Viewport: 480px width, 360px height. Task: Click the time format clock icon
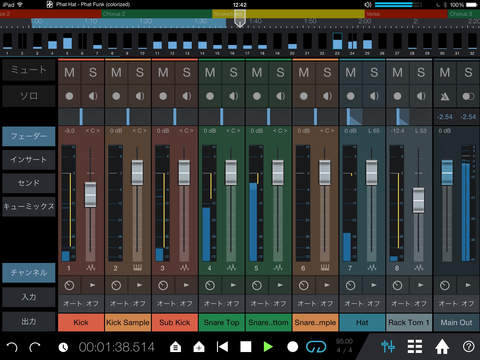[x=63, y=348]
